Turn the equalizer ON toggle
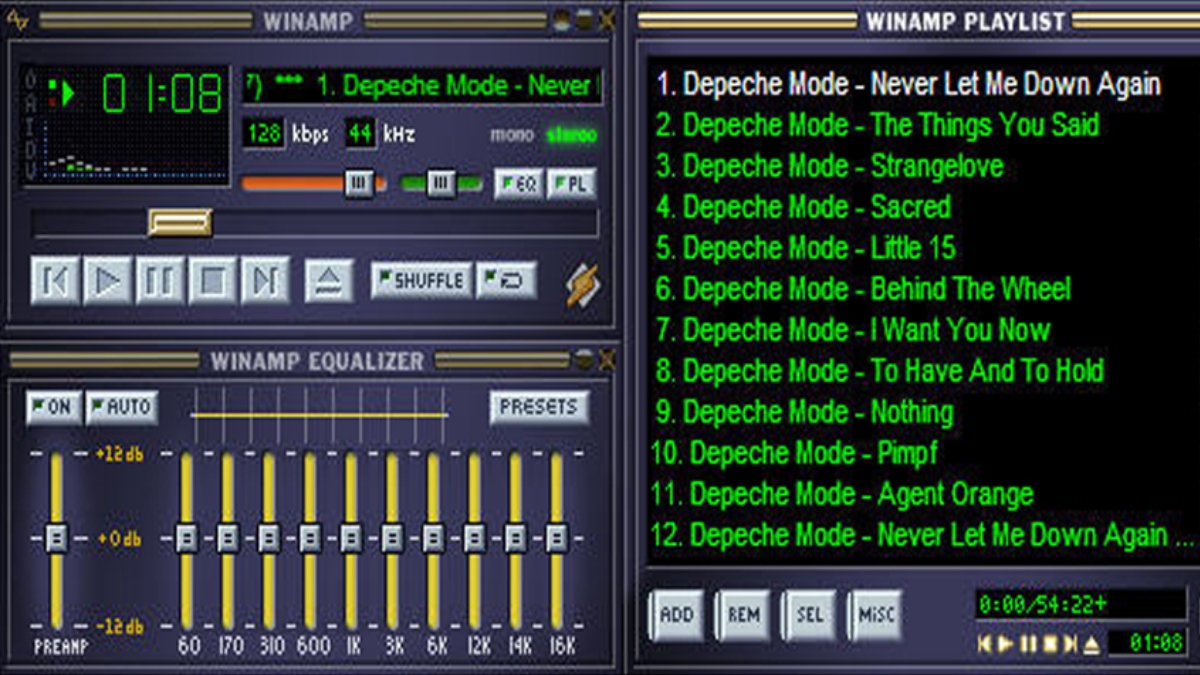Image resolution: width=1200 pixels, height=675 pixels. pos(53,407)
